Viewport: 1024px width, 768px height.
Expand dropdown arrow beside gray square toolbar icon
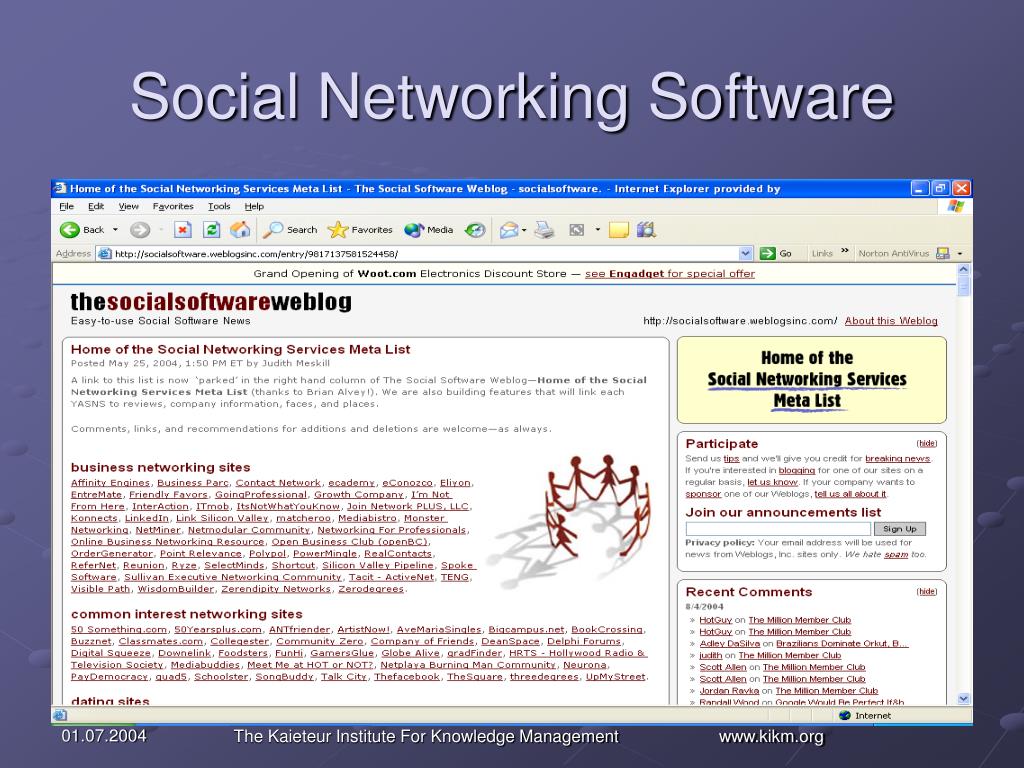[597, 230]
